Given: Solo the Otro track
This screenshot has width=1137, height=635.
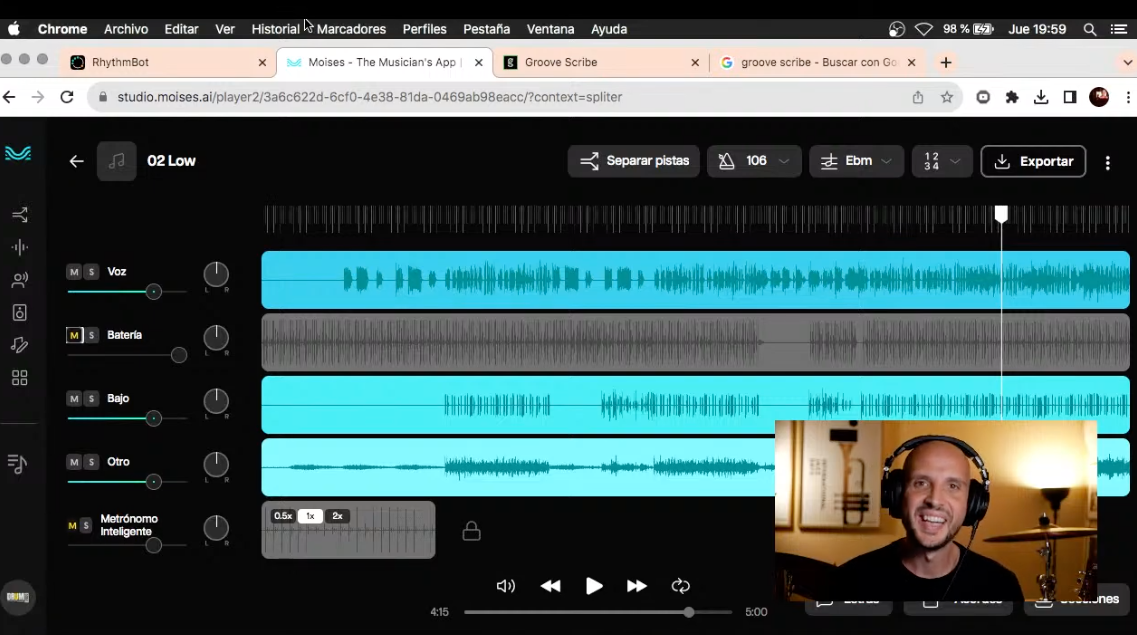Looking at the screenshot, I should coord(91,462).
